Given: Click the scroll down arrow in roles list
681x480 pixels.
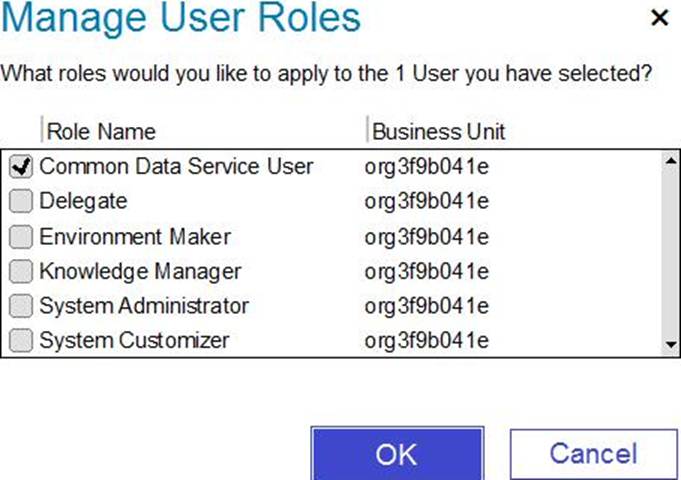Looking at the screenshot, I should [x=671, y=345].
